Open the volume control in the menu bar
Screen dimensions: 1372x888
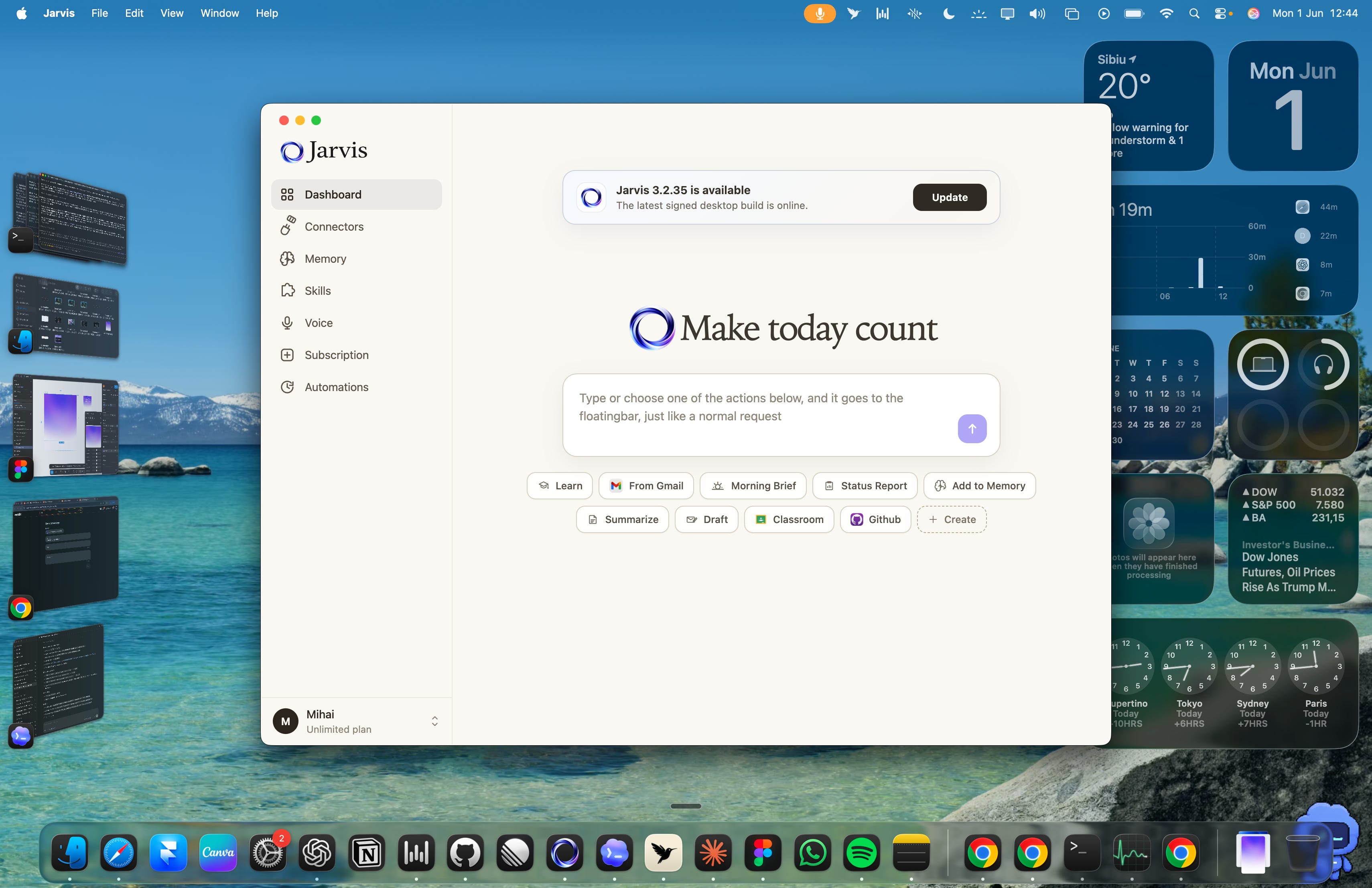[x=1037, y=13]
